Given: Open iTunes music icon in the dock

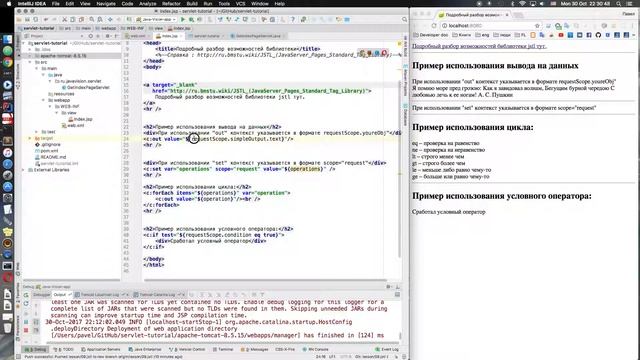Looking at the screenshot, I should coord(8,153).
